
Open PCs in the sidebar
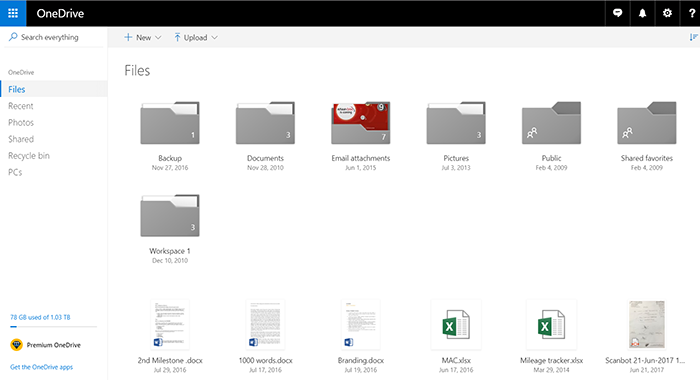(15, 172)
